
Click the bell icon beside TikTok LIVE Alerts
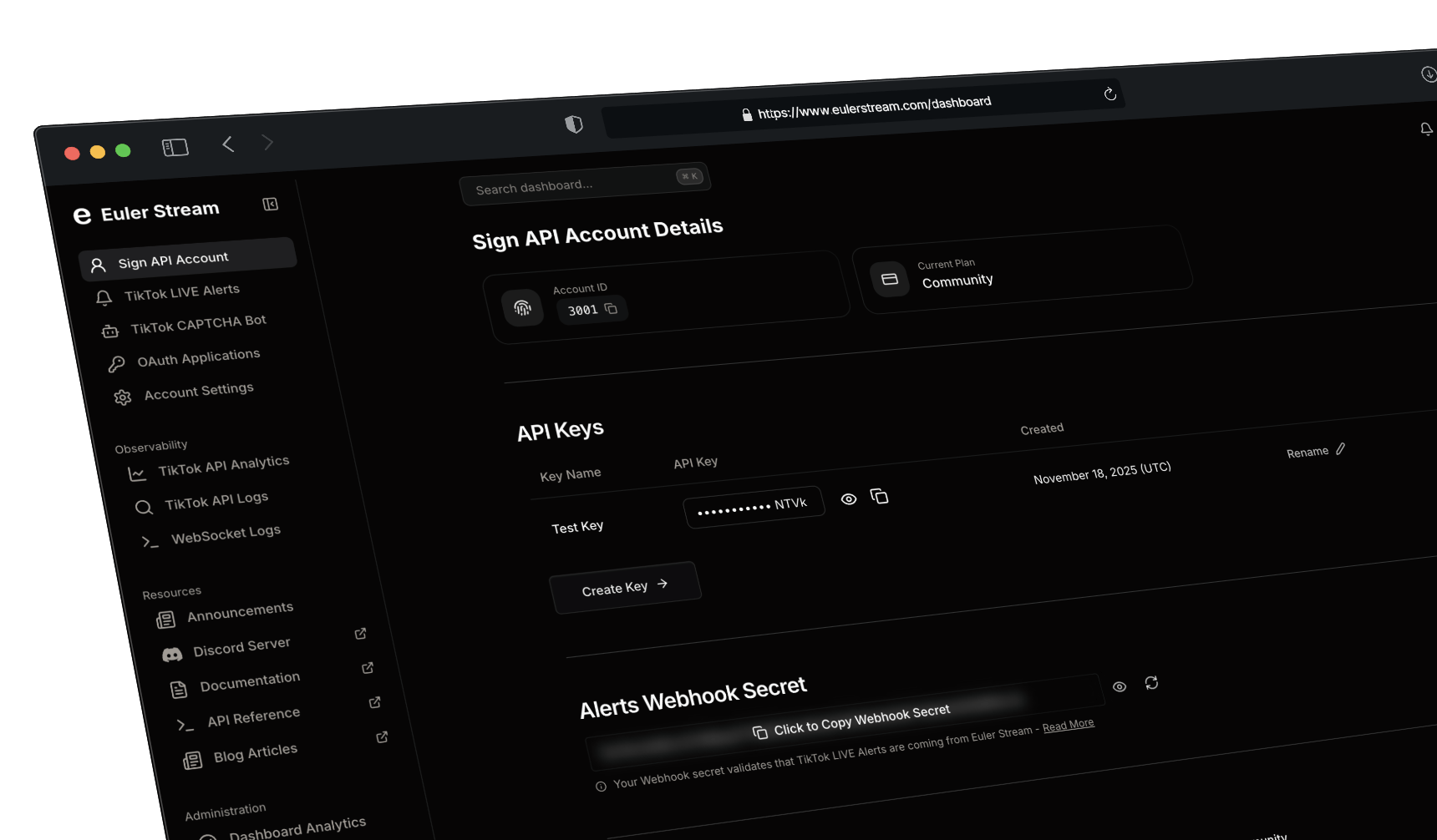104,297
